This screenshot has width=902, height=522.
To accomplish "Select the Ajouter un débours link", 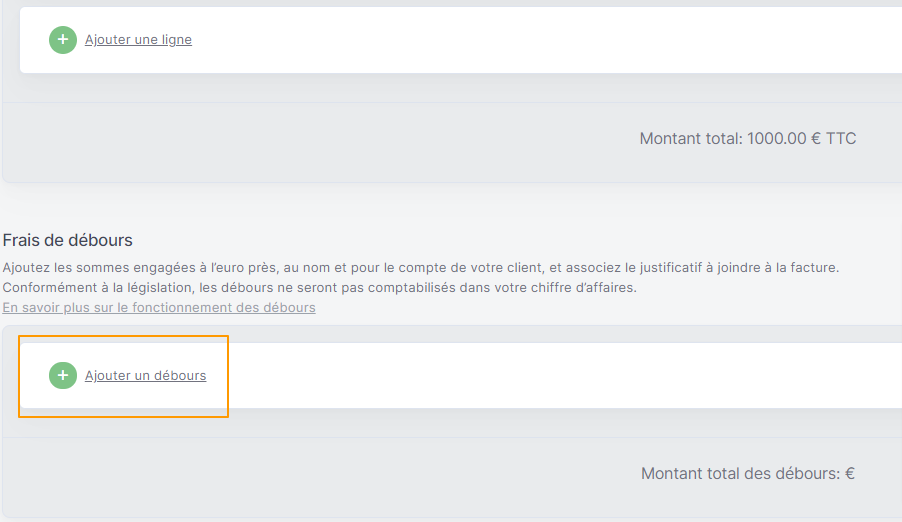I will pos(145,375).
